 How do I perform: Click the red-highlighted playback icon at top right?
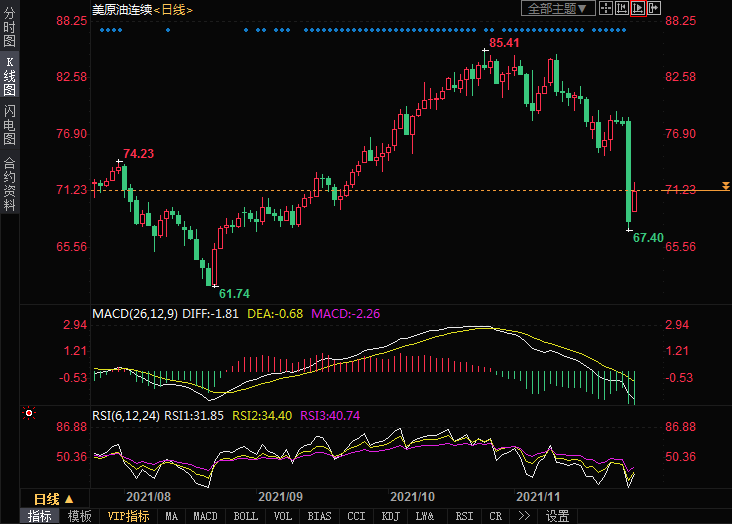(x=638, y=9)
